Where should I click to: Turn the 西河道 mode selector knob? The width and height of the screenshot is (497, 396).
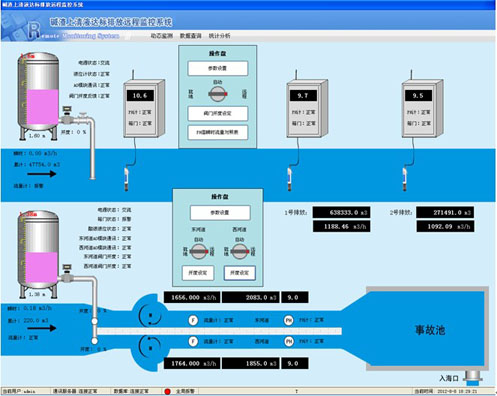click(x=240, y=251)
